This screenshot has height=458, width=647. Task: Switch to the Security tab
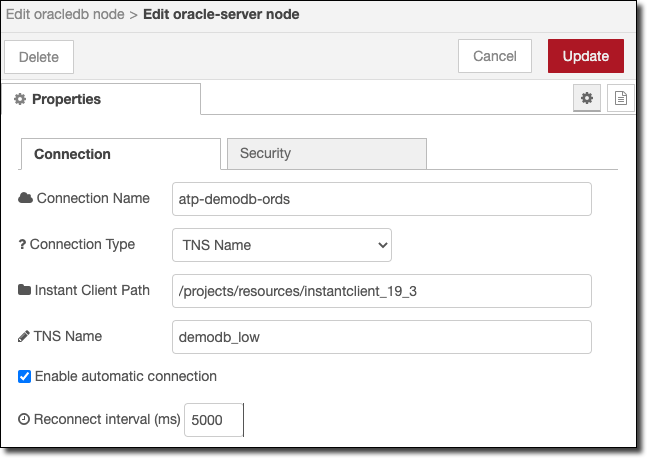pyautogui.click(x=327, y=153)
